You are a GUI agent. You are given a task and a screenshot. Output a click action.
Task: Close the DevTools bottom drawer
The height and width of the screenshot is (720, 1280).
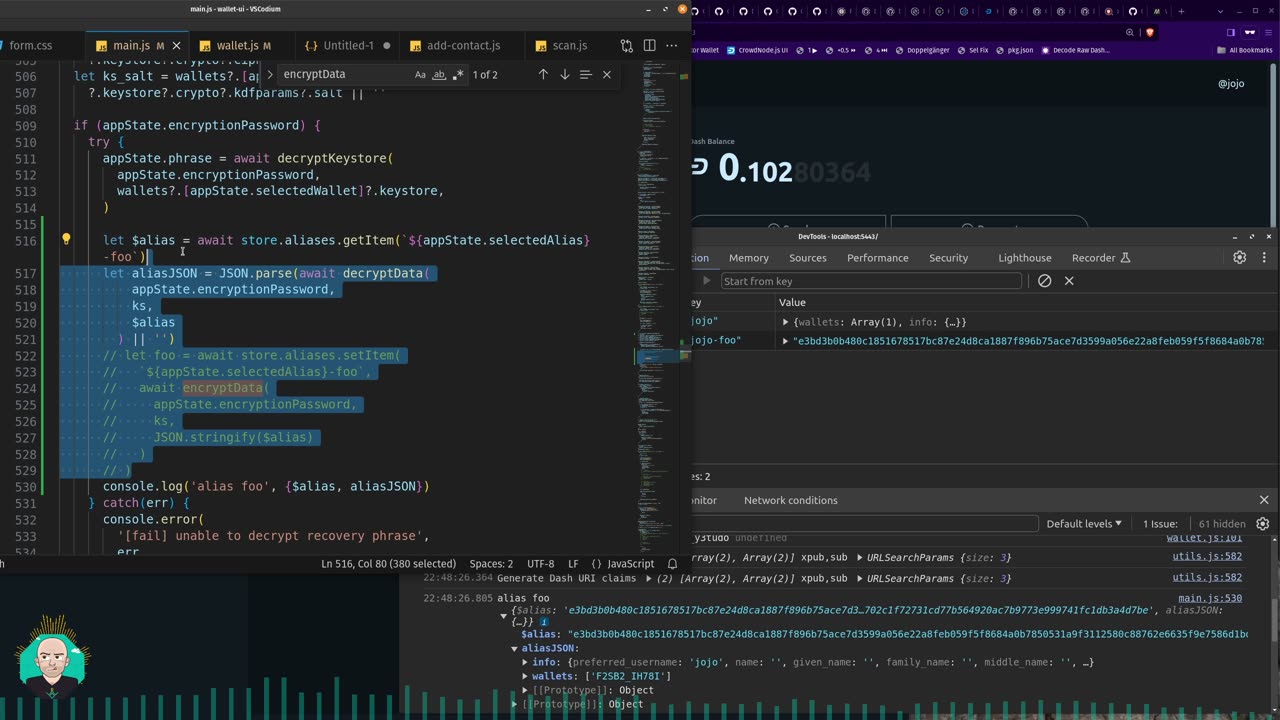pyautogui.click(x=1264, y=500)
